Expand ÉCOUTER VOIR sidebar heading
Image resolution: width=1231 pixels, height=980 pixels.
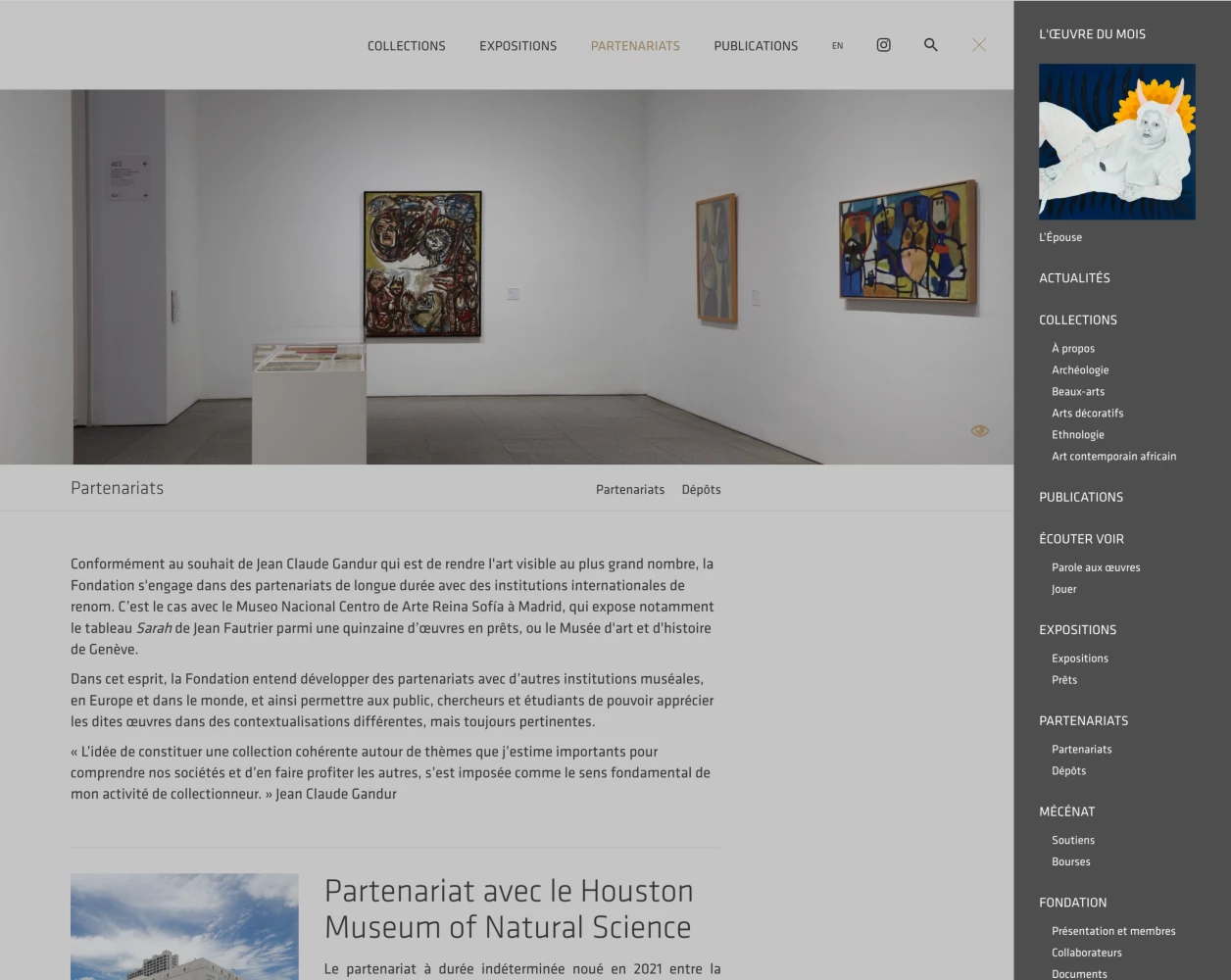[1081, 539]
